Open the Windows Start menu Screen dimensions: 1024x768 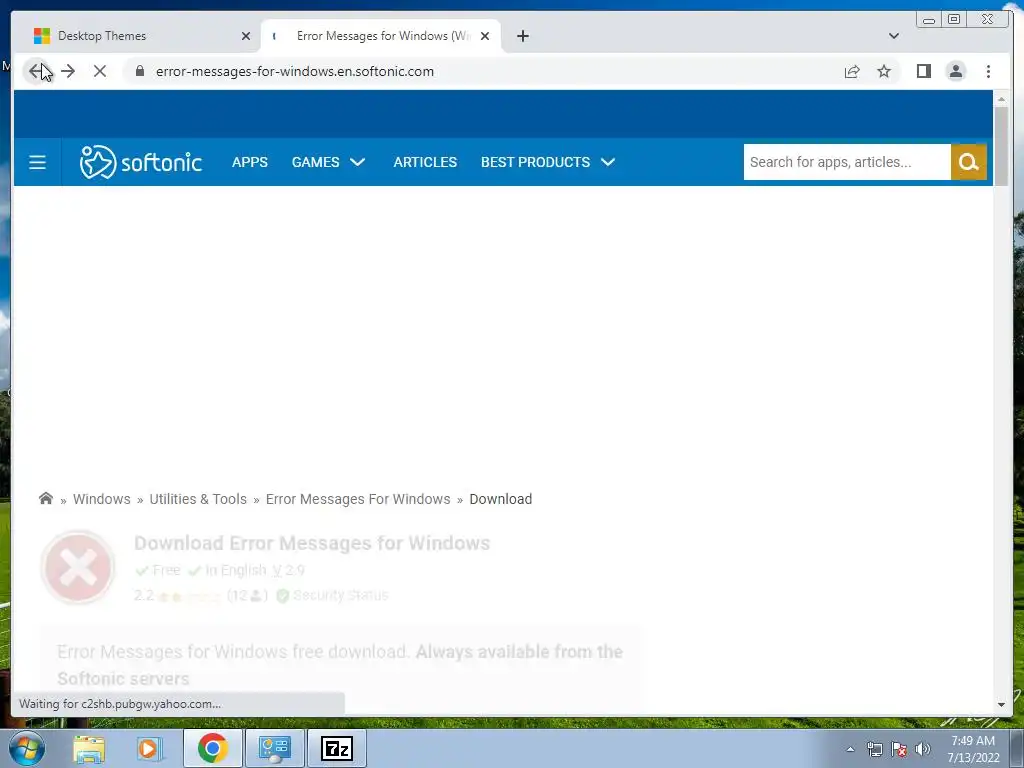[x=26, y=748]
